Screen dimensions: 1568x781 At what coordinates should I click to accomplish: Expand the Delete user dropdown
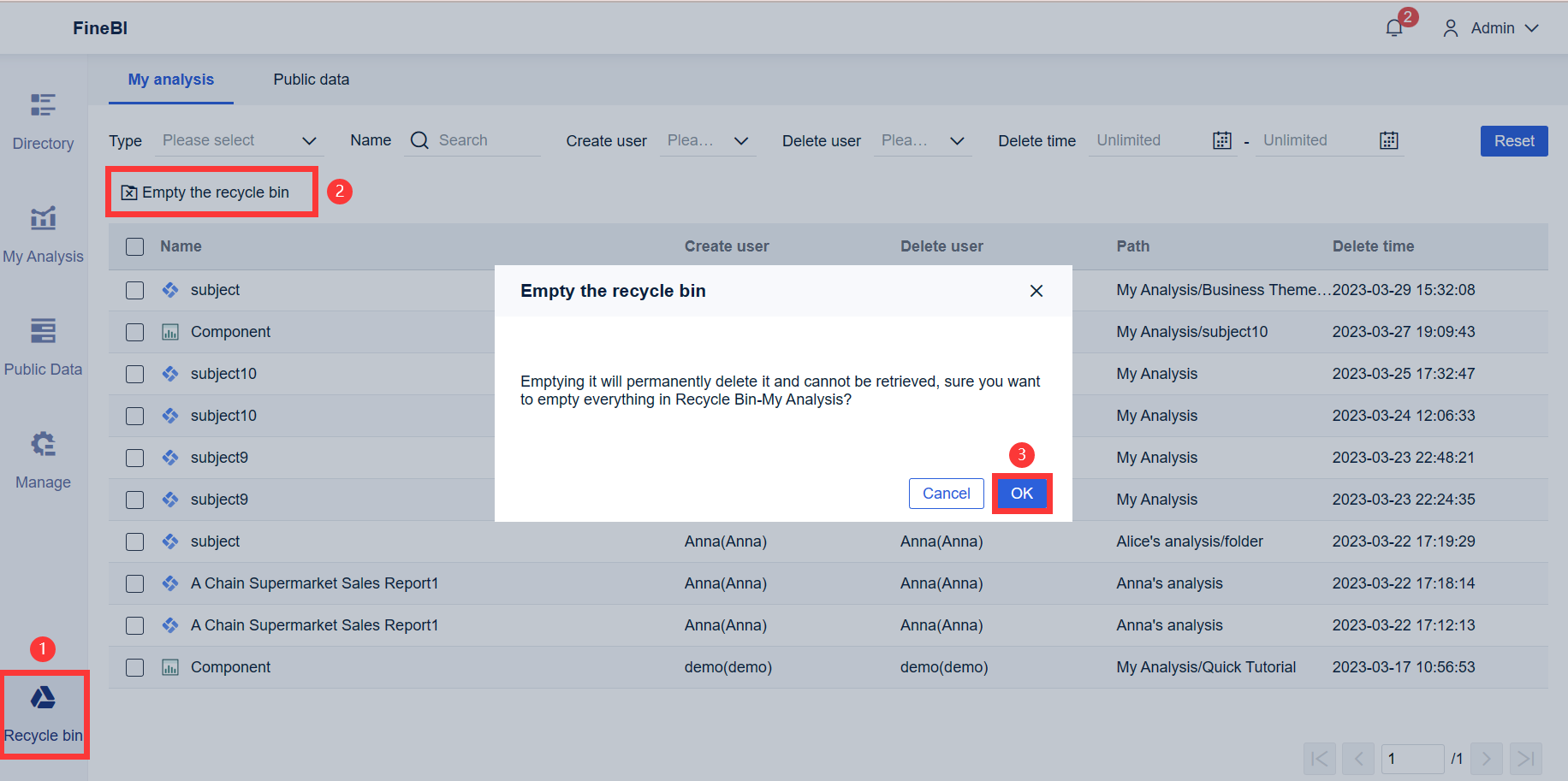coord(923,140)
